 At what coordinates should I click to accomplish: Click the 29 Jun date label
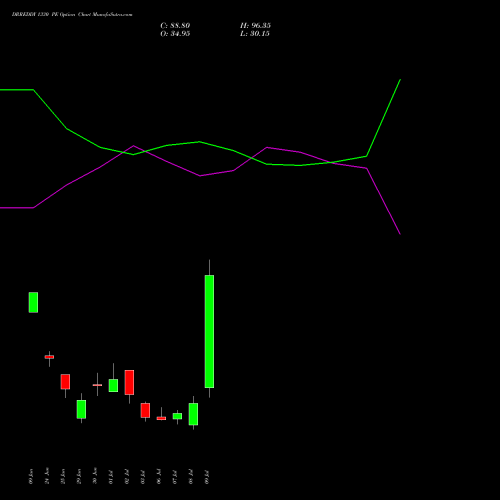pos(79,476)
